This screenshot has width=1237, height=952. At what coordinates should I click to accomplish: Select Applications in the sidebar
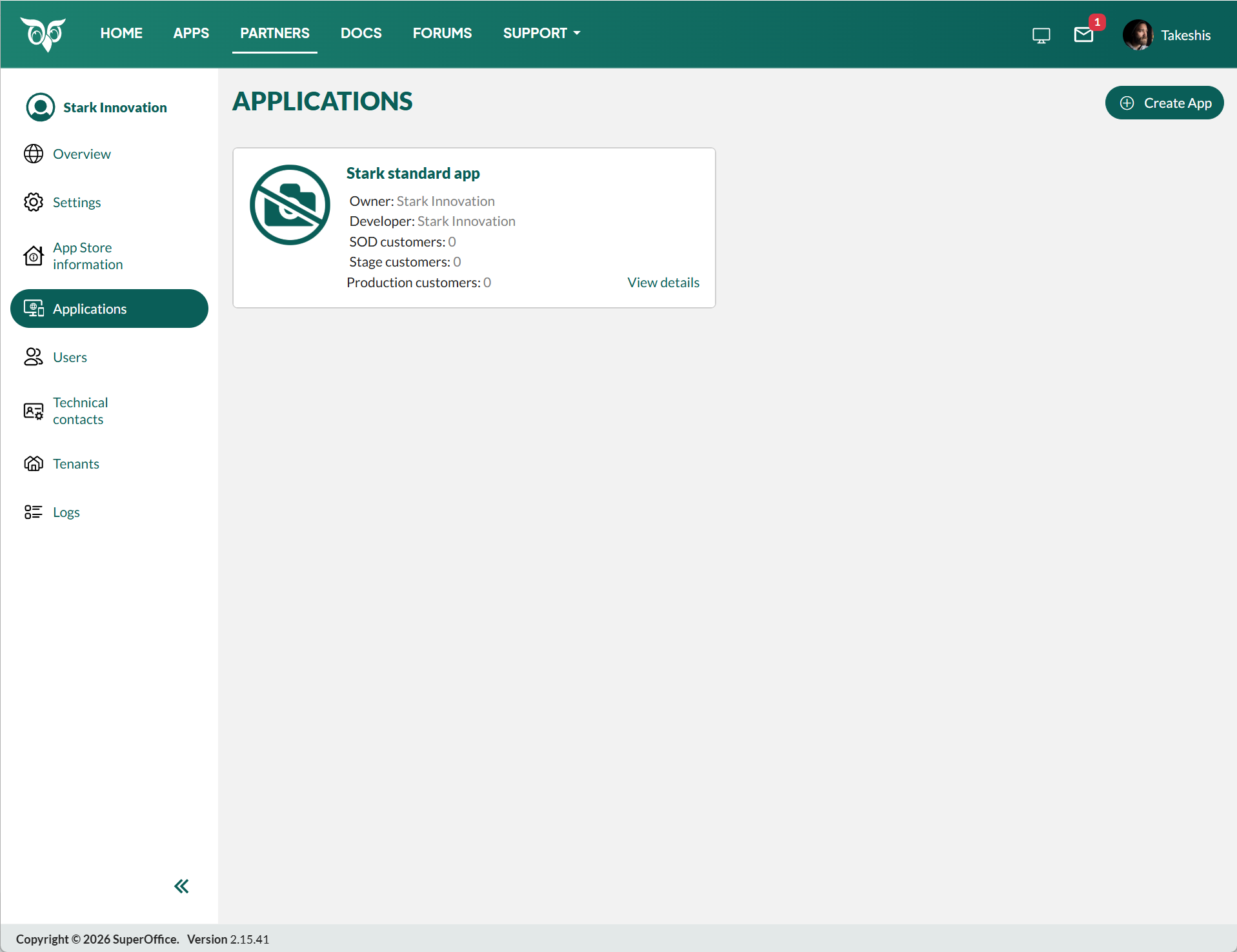point(110,309)
